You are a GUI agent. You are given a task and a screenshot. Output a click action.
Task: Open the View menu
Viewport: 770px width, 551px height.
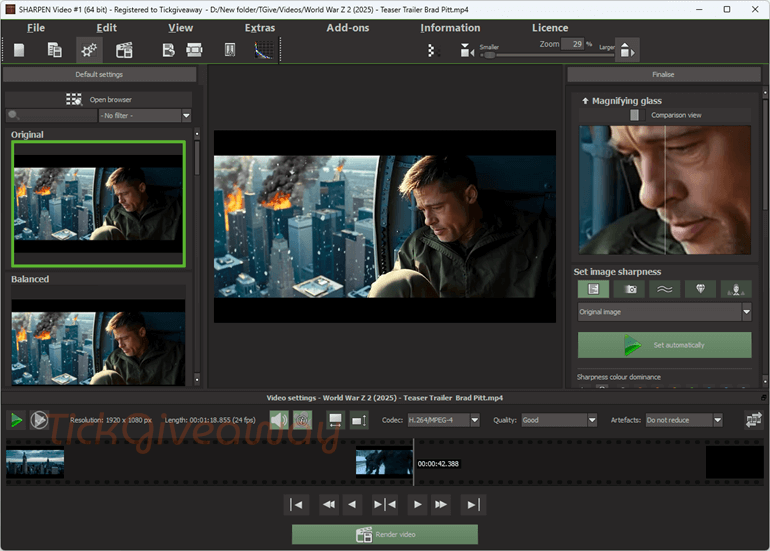point(181,28)
